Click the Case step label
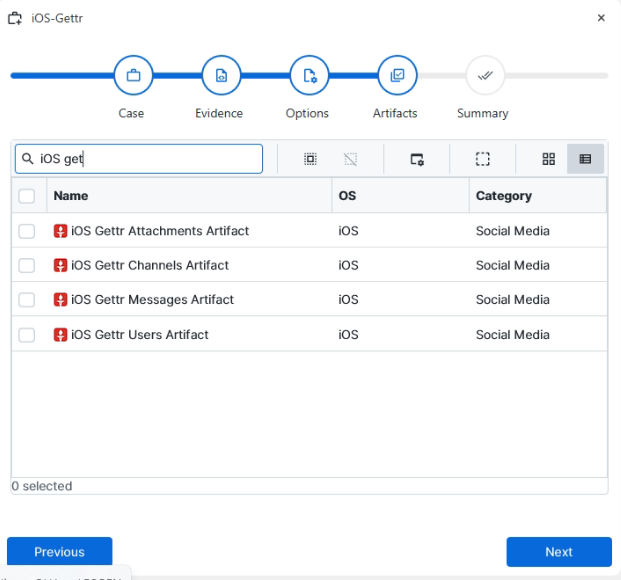Viewport: 621px width, 580px height. [131, 113]
